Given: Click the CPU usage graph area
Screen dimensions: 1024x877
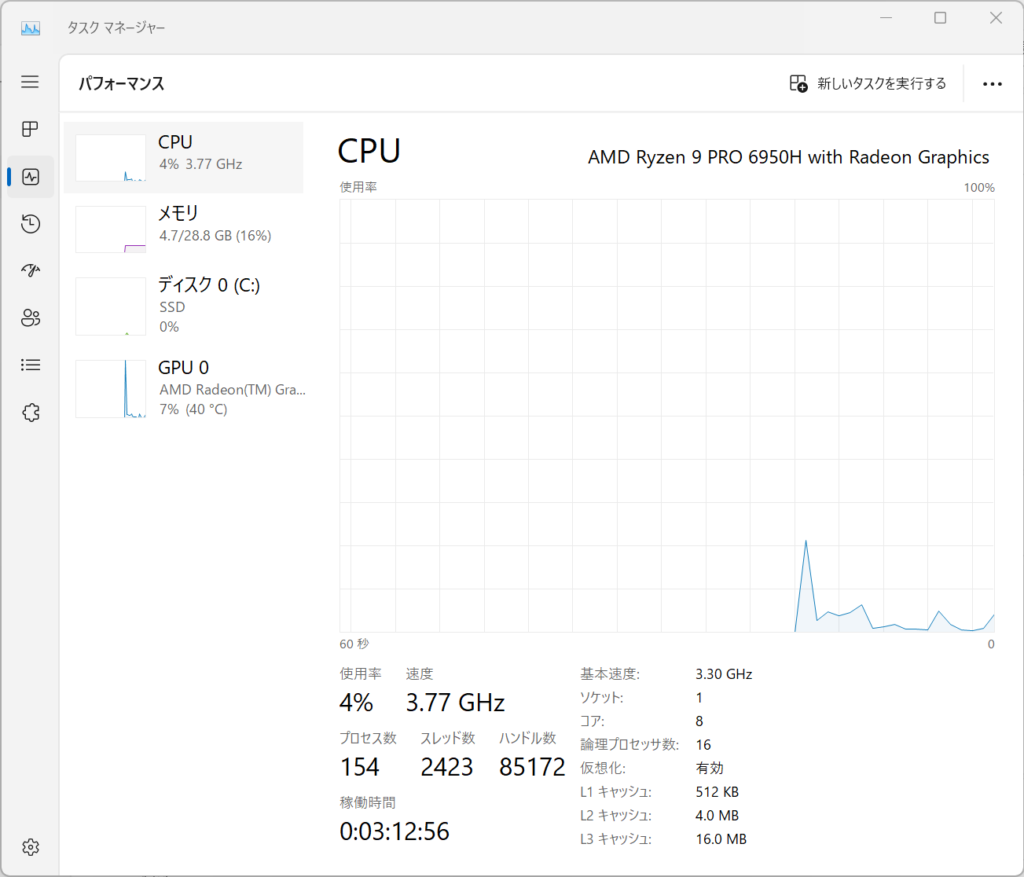Looking at the screenshot, I should click(x=667, y=415).
